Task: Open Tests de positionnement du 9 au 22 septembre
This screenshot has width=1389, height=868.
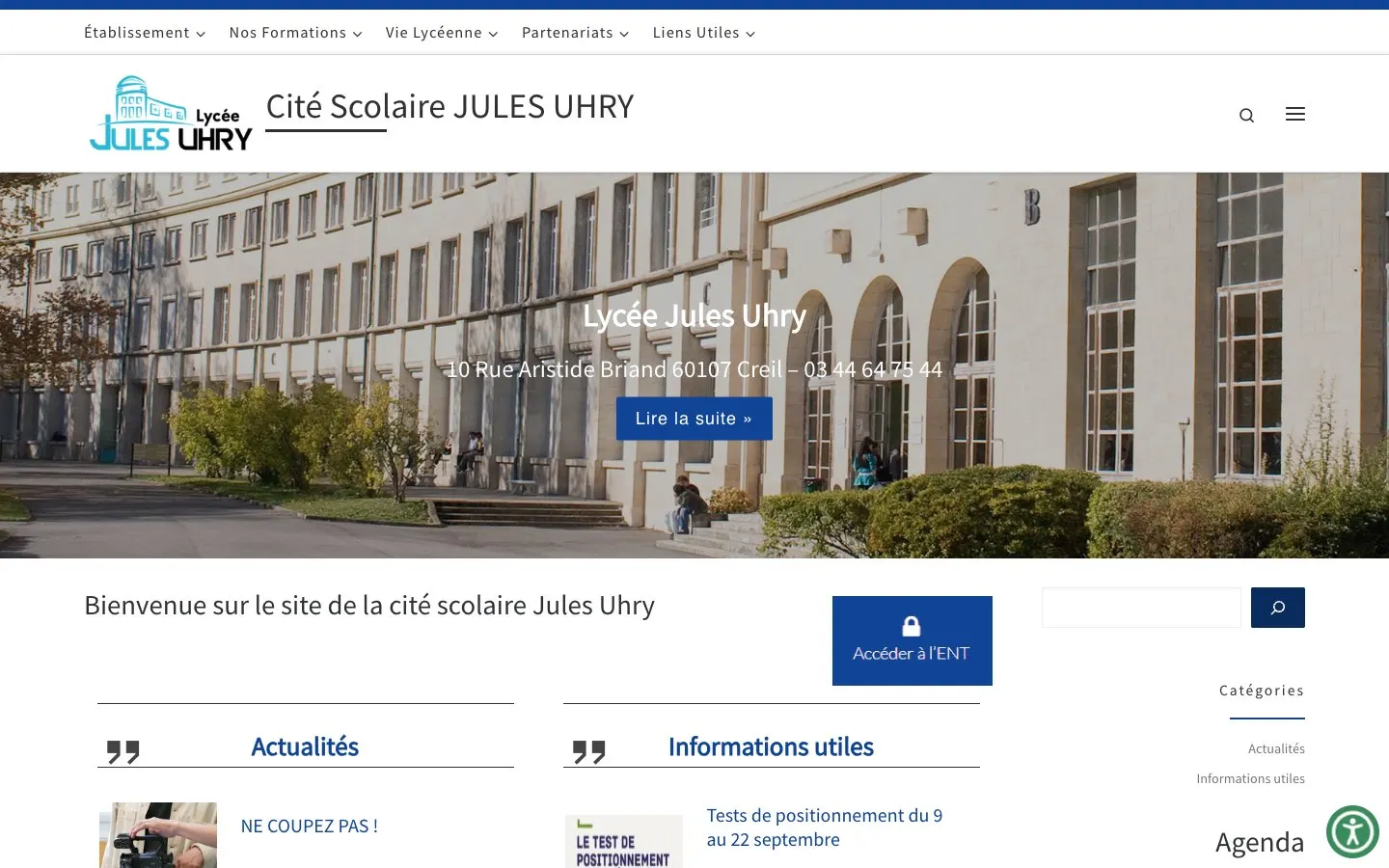Action: tap(825, 827)
